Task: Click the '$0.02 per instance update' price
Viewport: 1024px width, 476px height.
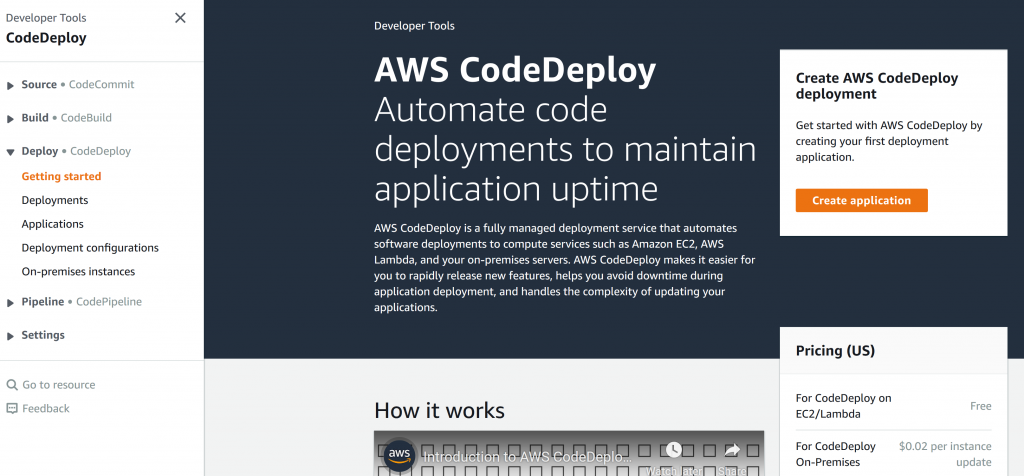Action: (x=945, y=454)
